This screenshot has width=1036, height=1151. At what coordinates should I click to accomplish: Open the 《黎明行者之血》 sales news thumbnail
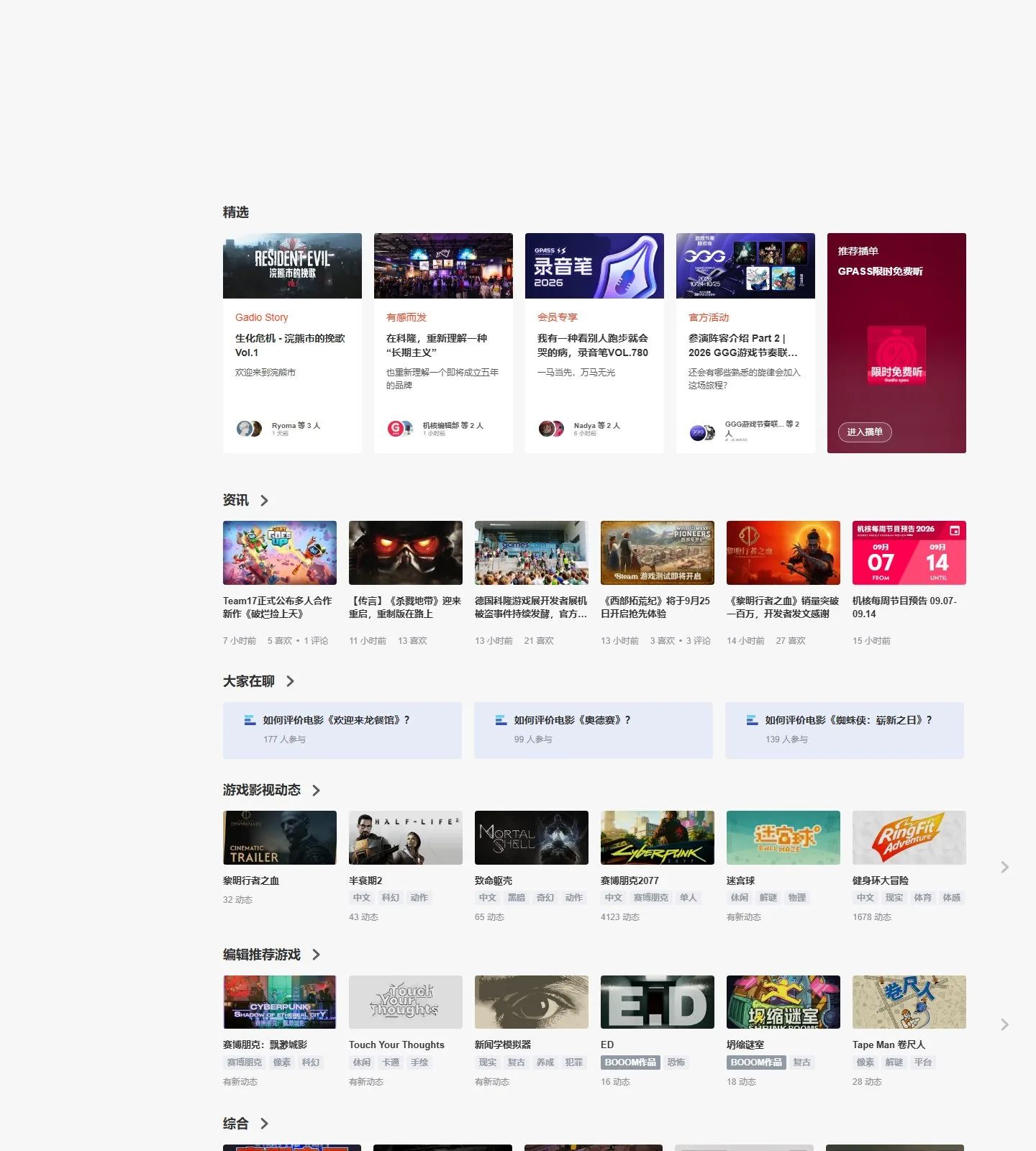pos(783,552)
